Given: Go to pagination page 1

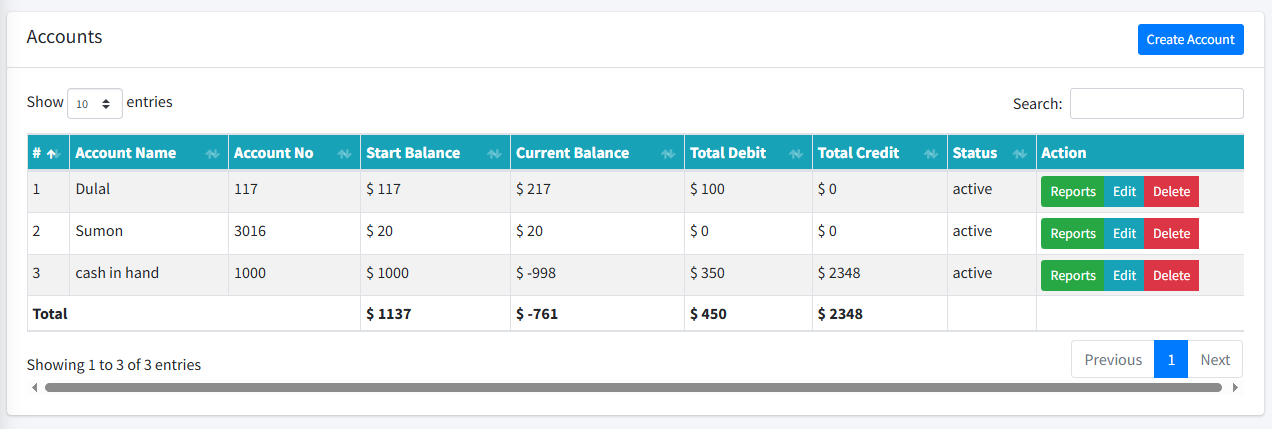Looking at the screenshot, I should tap(1171, 359).
